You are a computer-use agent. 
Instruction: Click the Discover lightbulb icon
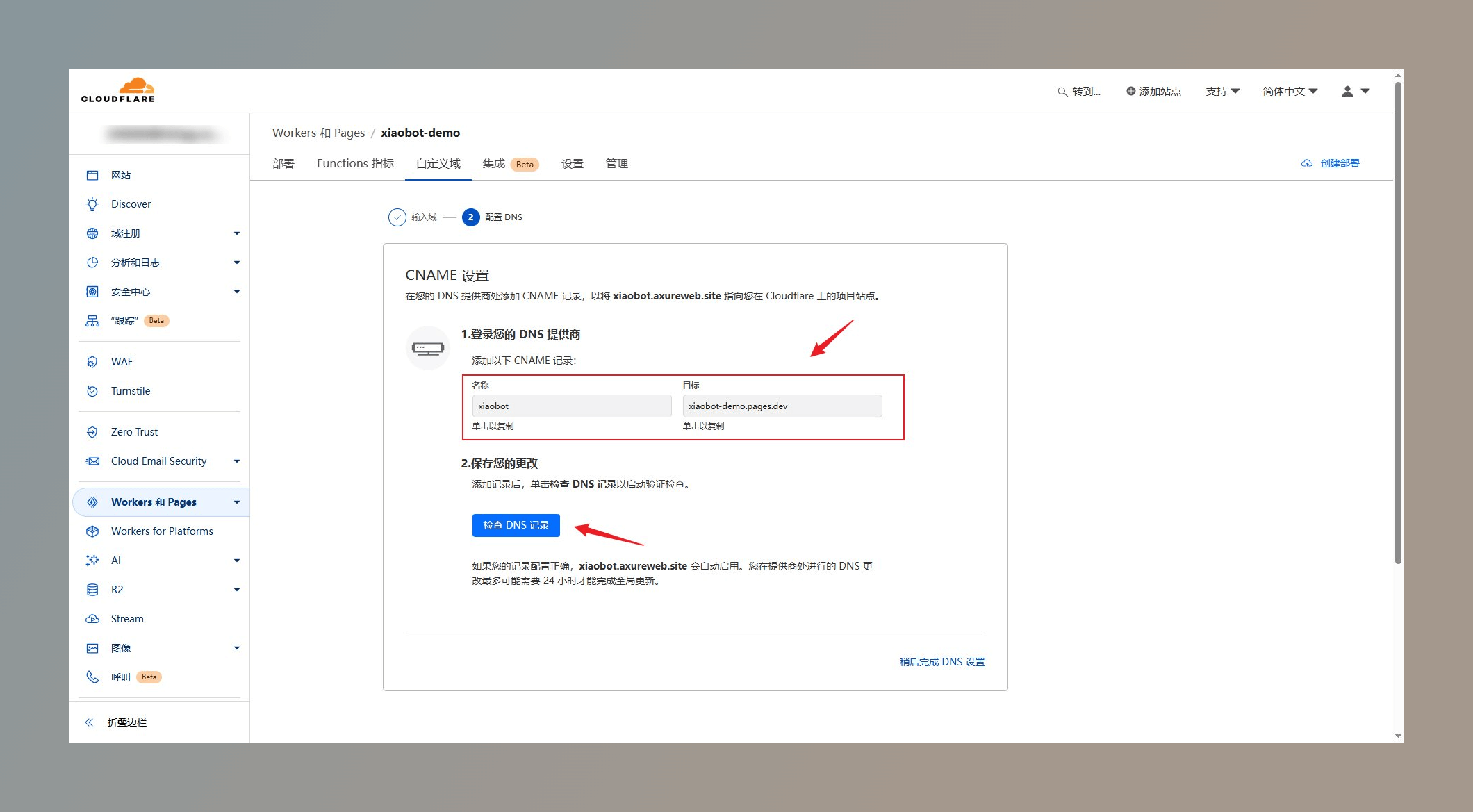point(92,204)
